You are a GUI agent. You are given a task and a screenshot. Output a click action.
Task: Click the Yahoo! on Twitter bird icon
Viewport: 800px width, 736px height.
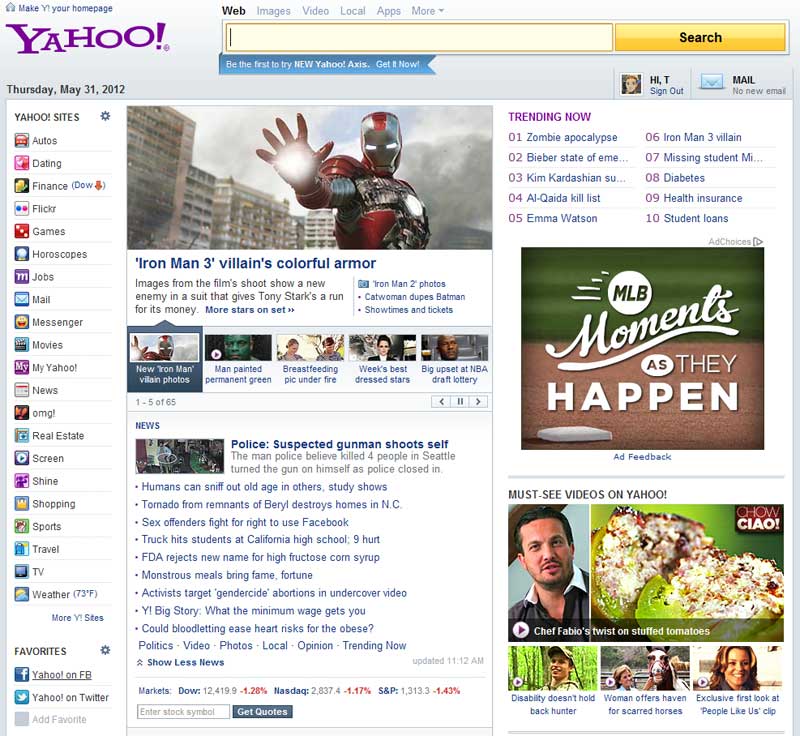pyautogui.click(x=21, y=697)
